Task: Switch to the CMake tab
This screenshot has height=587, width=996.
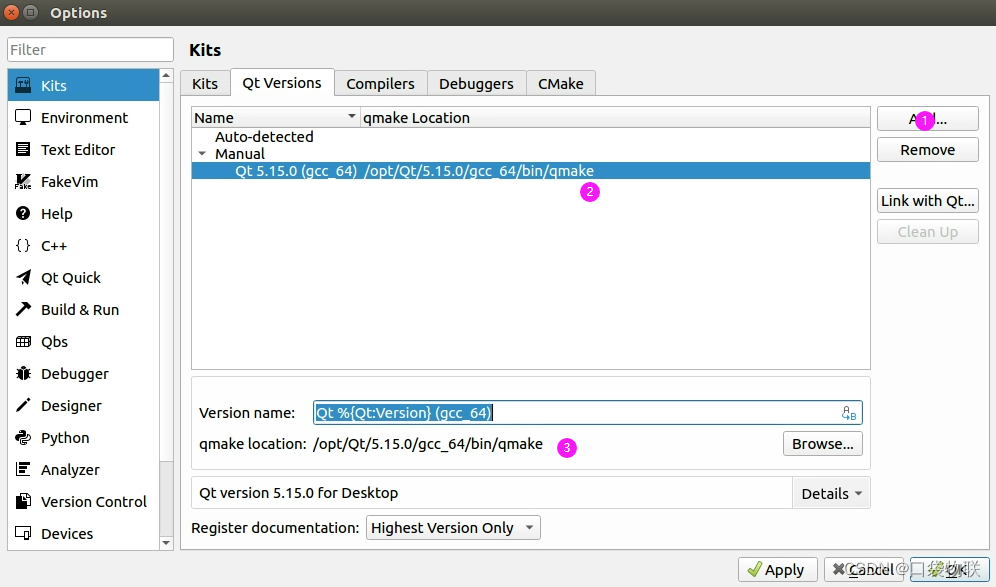Action: click(561, 84)
